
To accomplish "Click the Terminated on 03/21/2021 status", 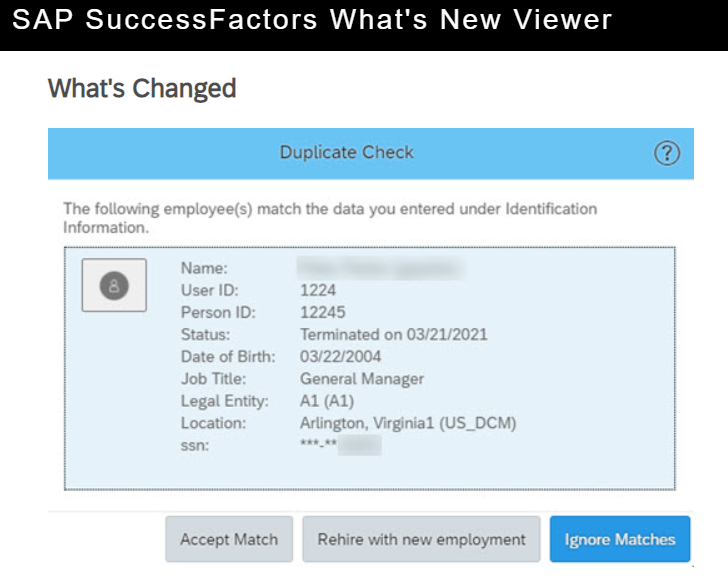I will click(x=394, y=335).
